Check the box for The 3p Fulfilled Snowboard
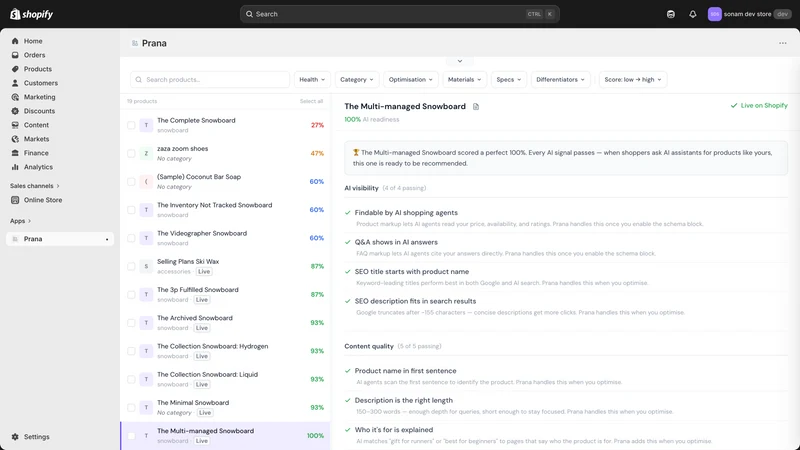Image resolution: width=800 pixels, height=450 pixels. (131, 294)
